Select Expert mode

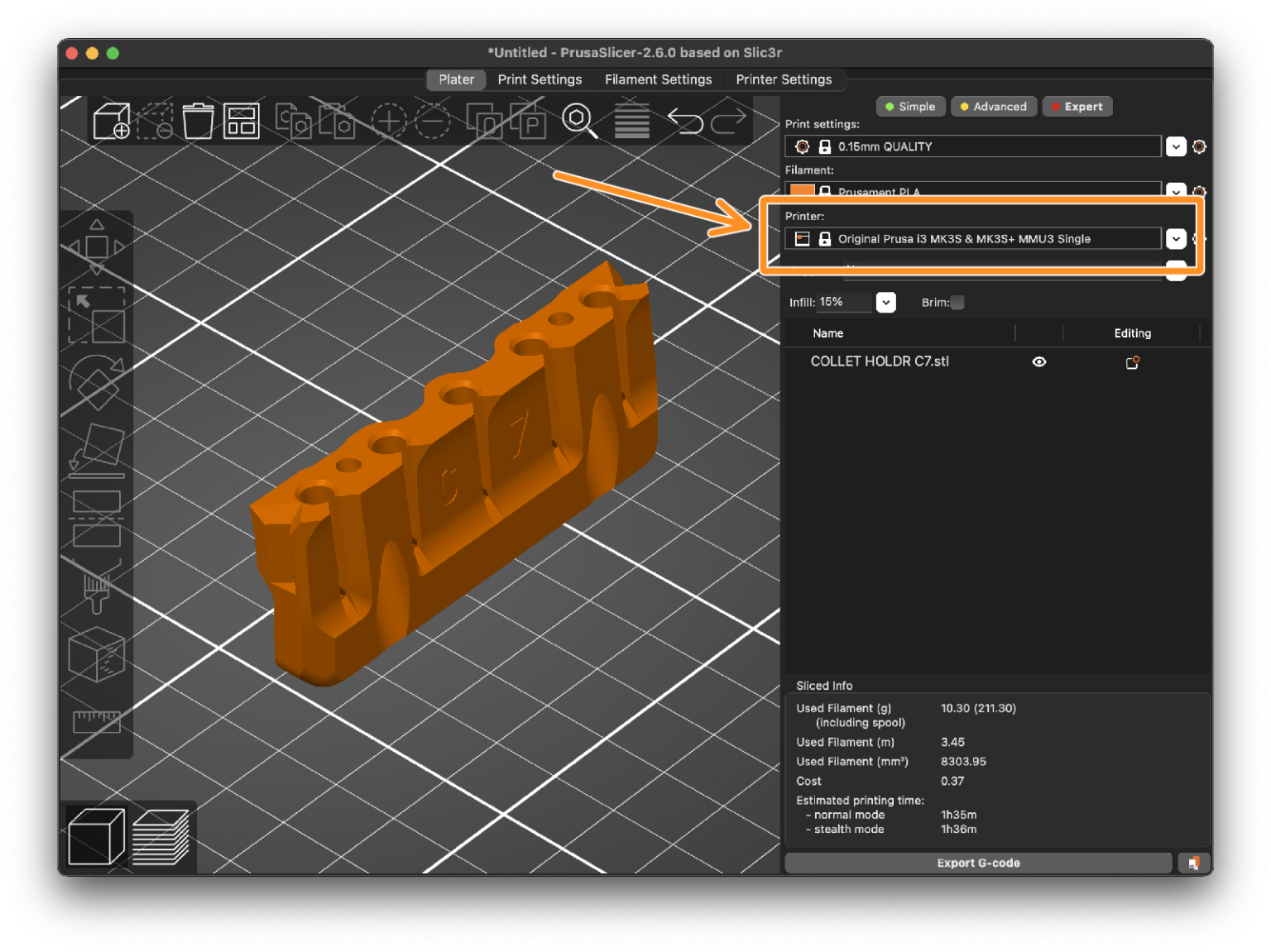coord(1077,106)
